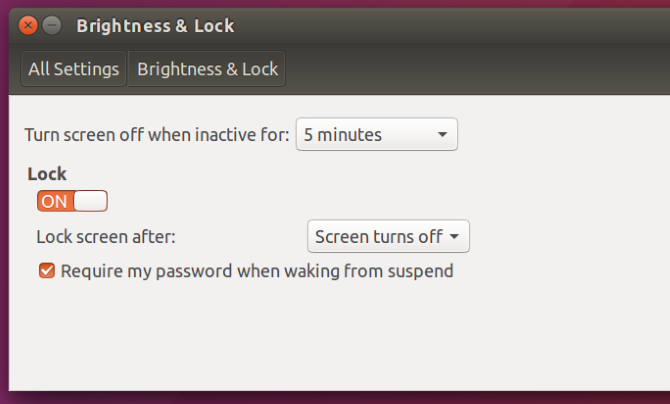
Task: Click the Lock section heading
Action: [47, 174]
